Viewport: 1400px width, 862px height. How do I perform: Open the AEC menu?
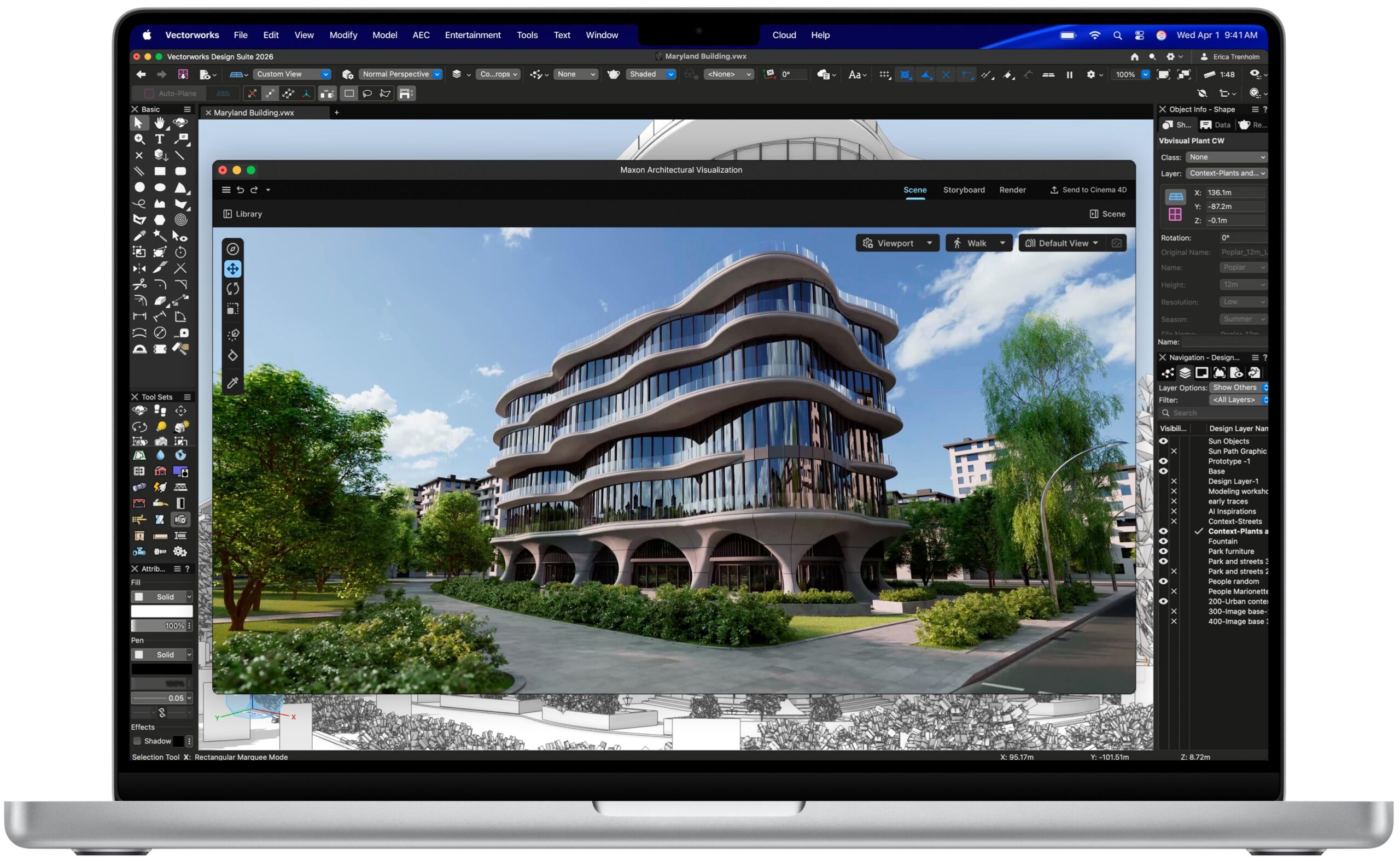point(421,35)
